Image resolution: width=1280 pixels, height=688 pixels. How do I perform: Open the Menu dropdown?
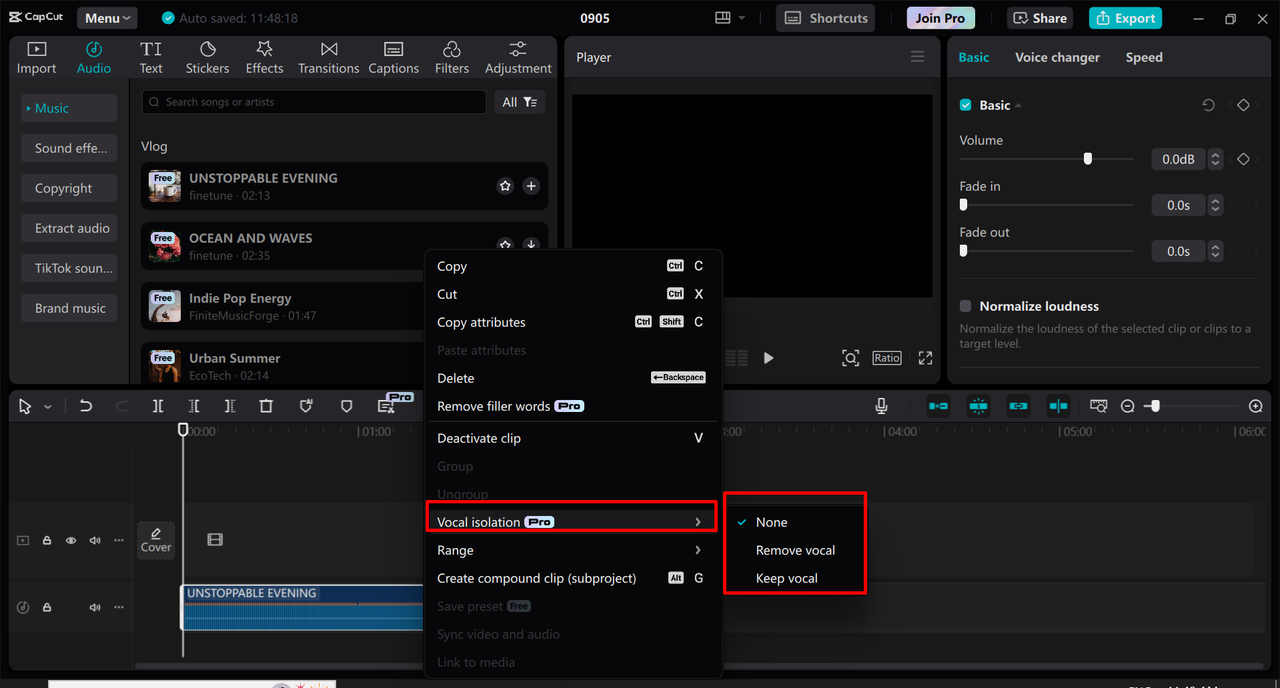coord(108,18)
